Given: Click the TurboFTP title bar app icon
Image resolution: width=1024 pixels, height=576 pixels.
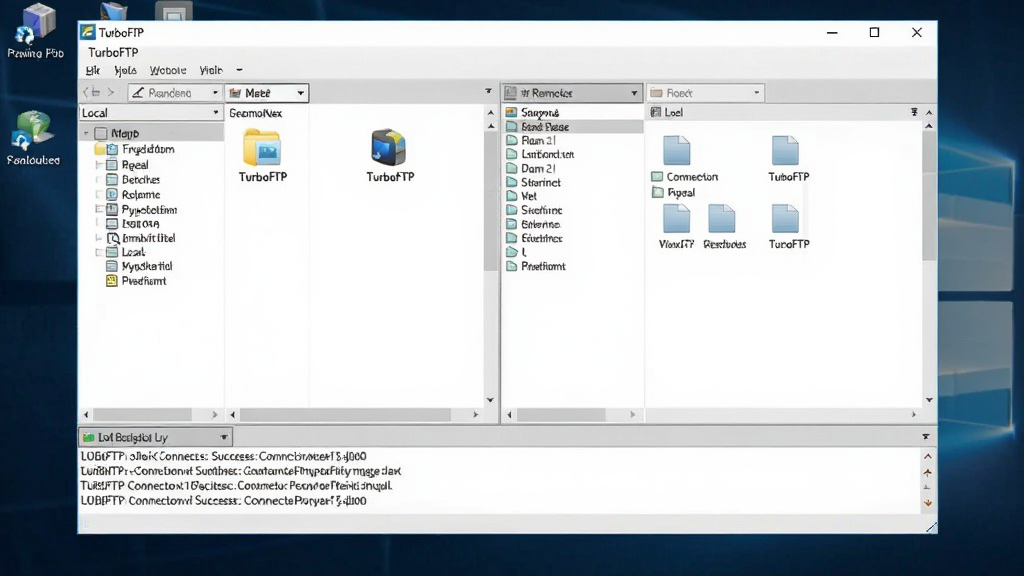Looking at the screenshot, I should pos(88,32).
